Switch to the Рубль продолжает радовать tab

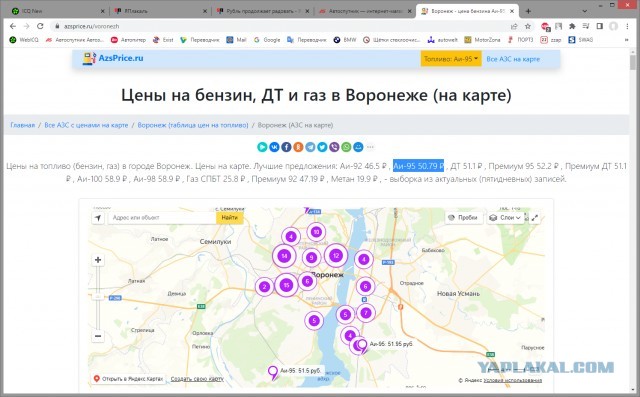tap(263, 11)
